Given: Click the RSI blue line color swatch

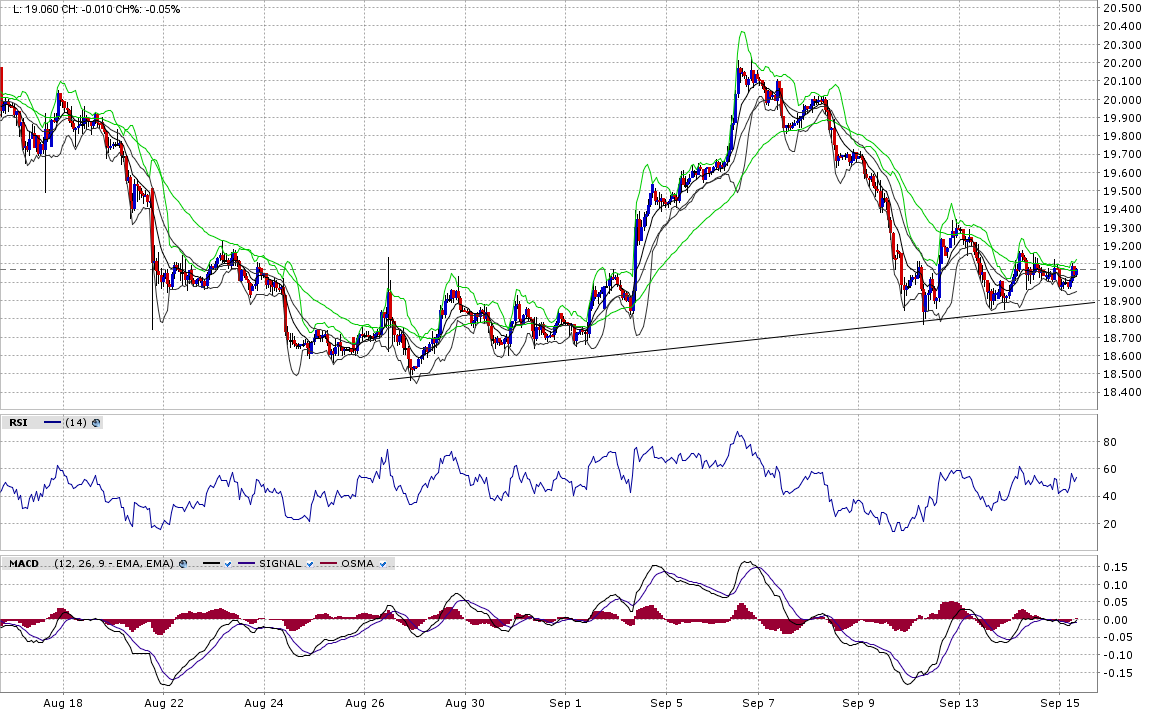Looking at the screenshot, I should click(53, 423).
